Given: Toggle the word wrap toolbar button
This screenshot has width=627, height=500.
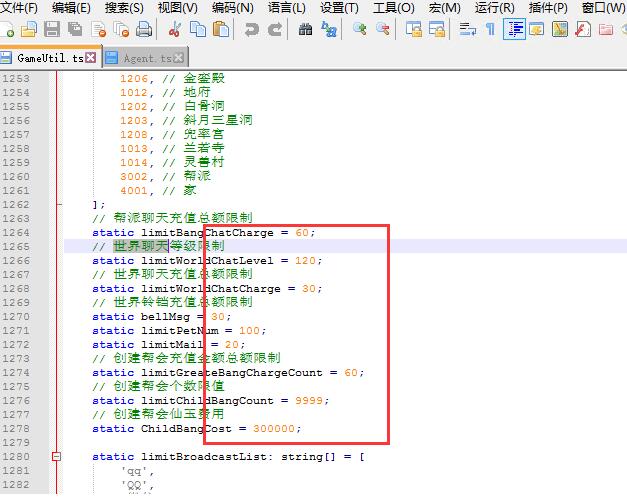Looking at the screenshot, I should (466, 30).
